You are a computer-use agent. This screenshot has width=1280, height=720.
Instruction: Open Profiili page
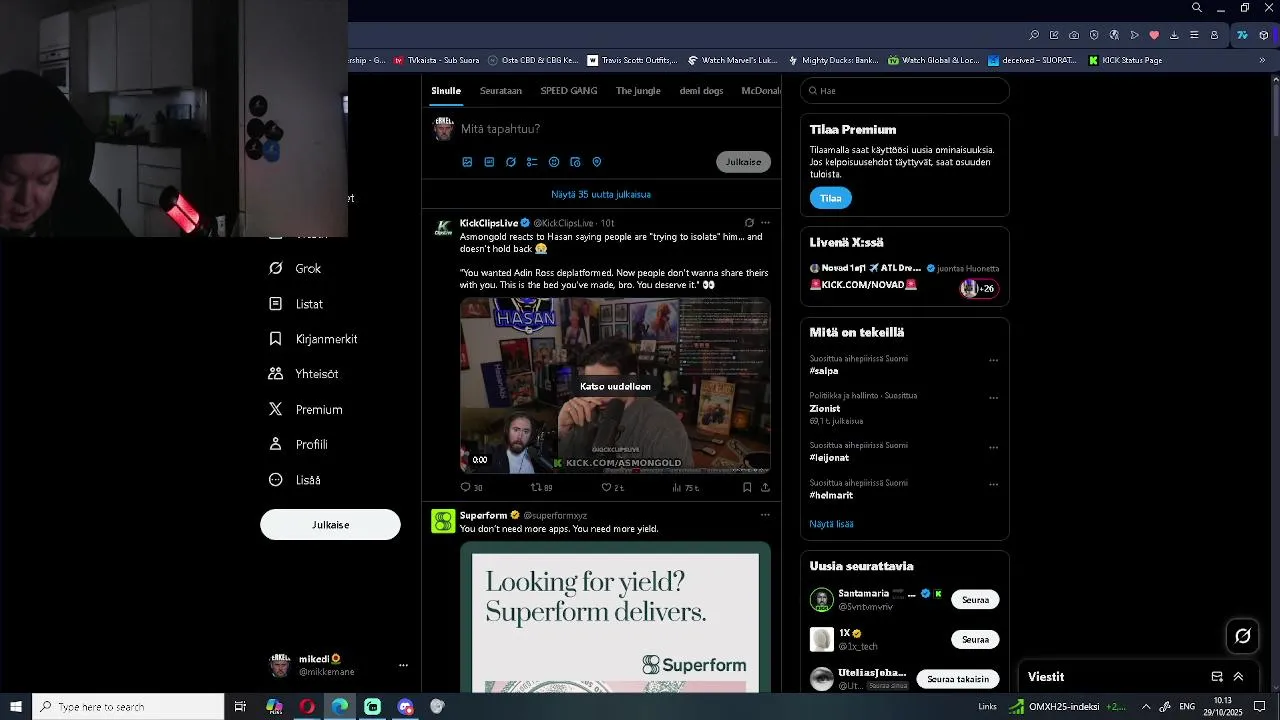click(x=298, y=444)
